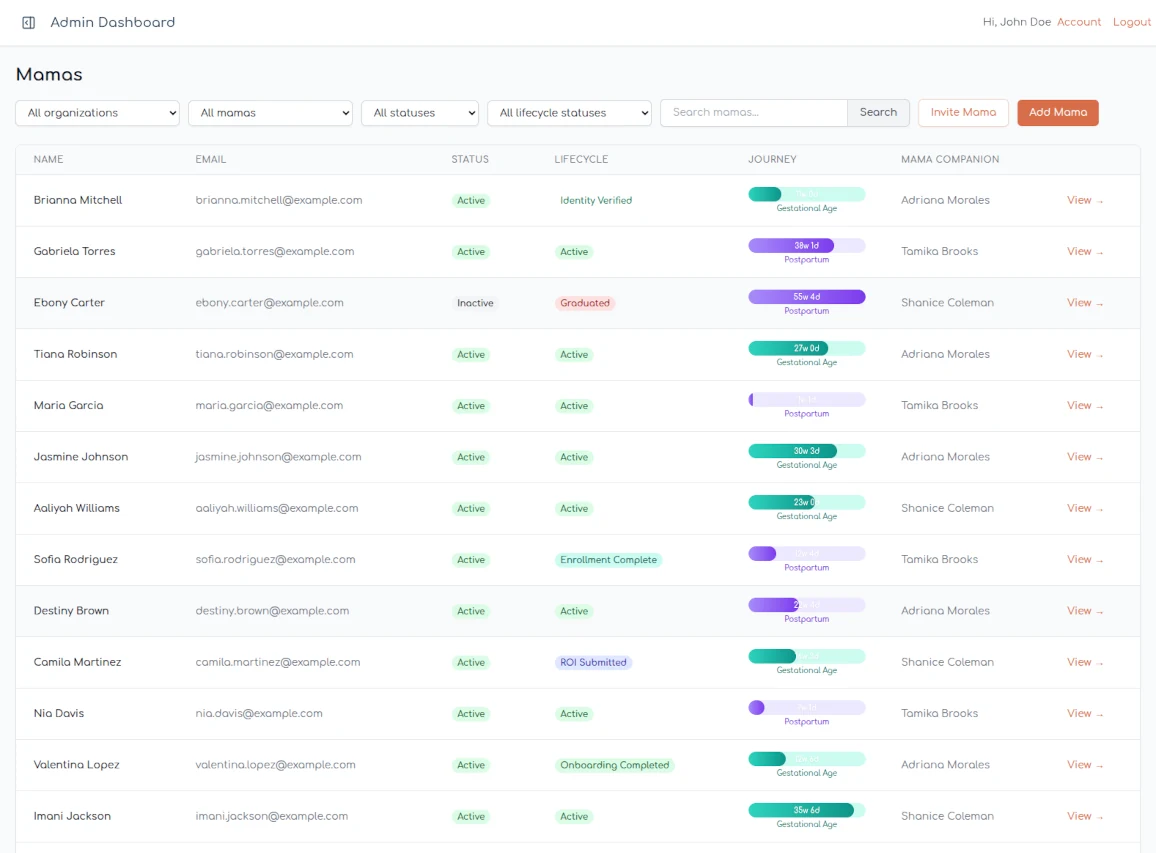Screen dimensions: 1156x853
Task: Click the Search button
Action: pyautogui.click(x=878, y=113)
